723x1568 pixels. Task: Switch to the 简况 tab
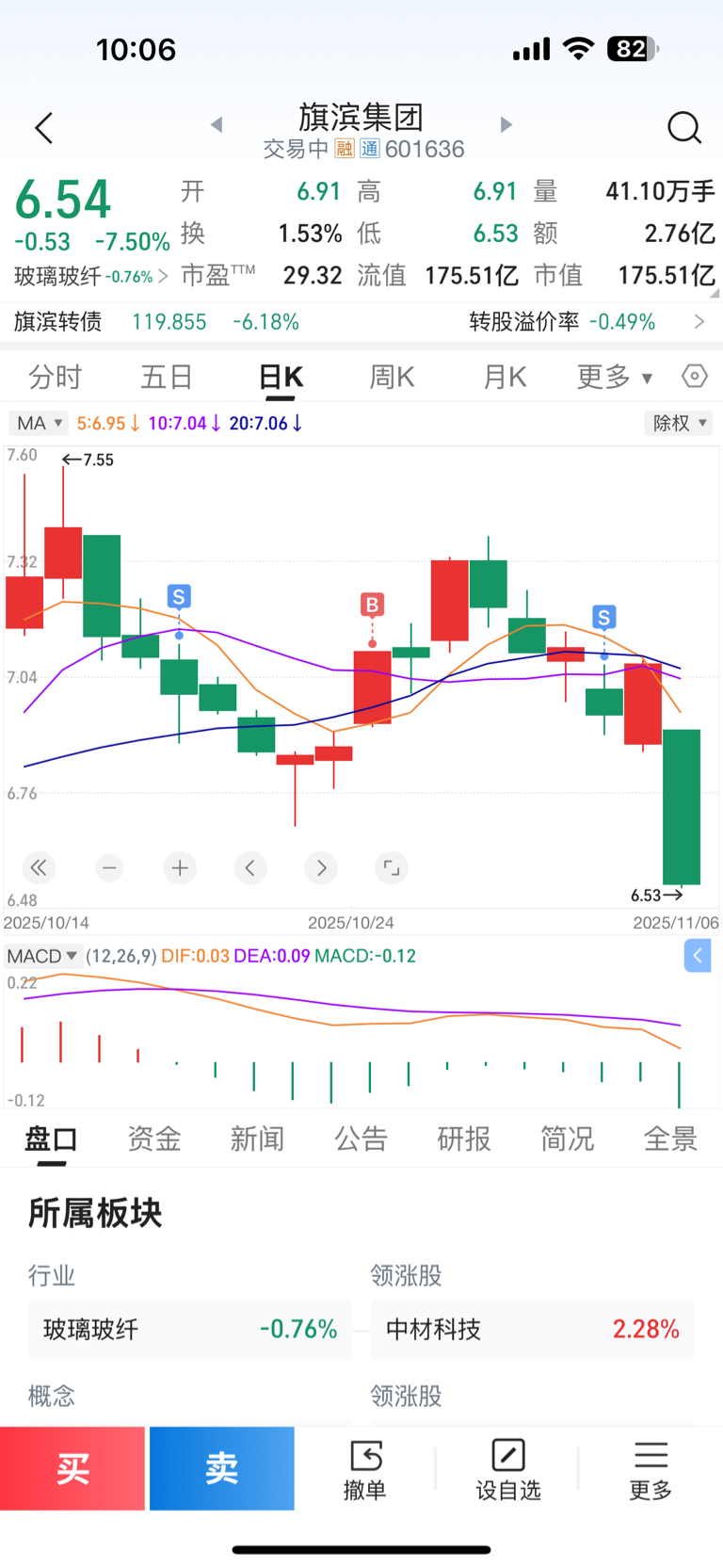567,1139
